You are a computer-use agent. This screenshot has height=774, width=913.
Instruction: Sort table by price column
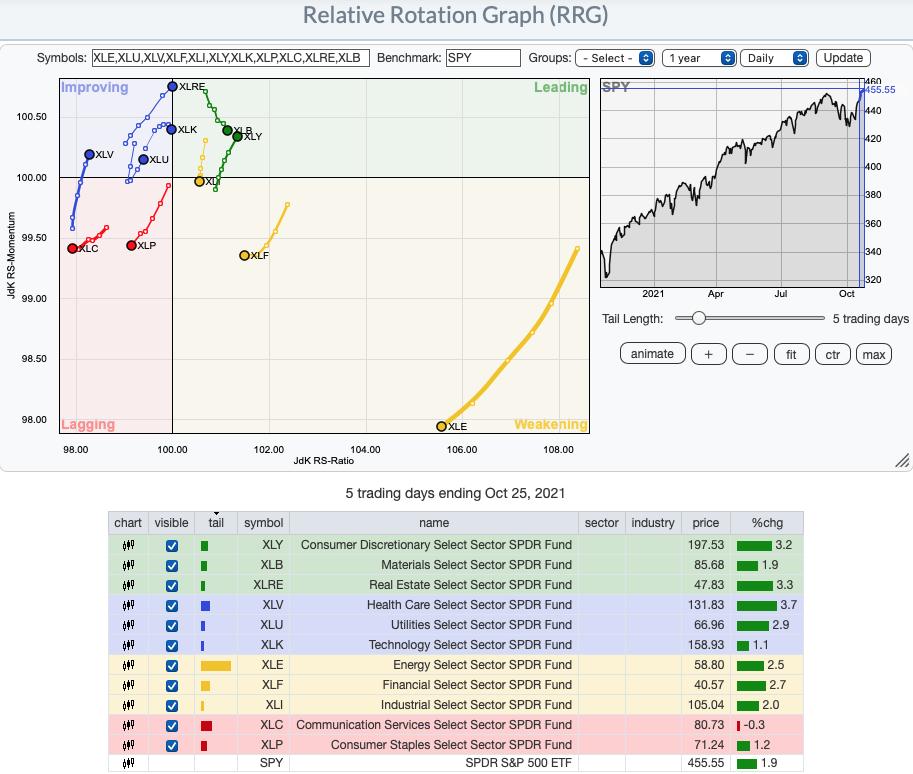point(706,523)
